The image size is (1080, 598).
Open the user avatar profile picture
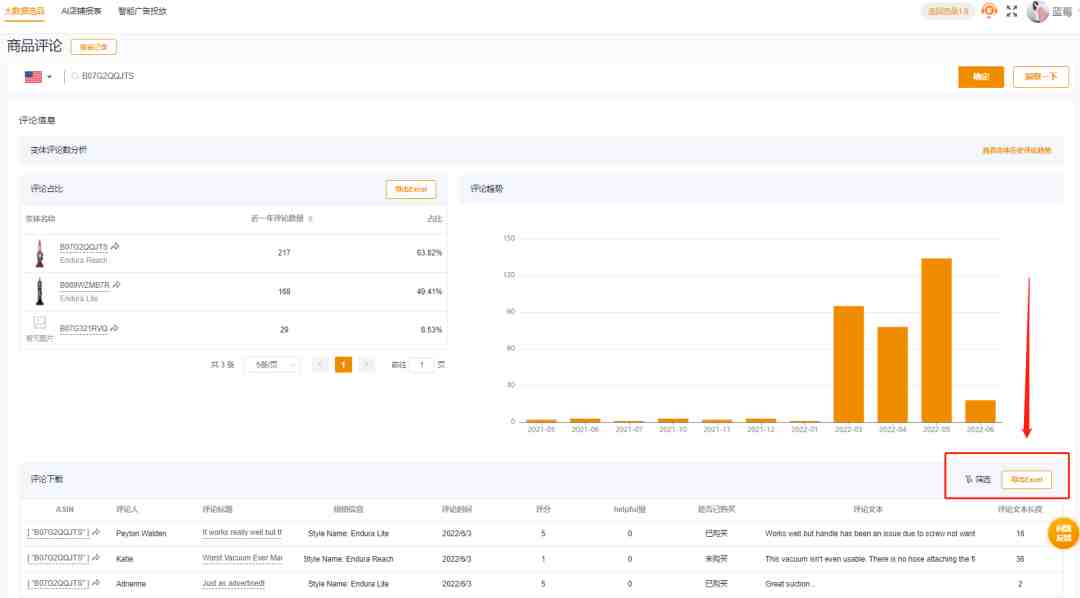coord(1037,11)
